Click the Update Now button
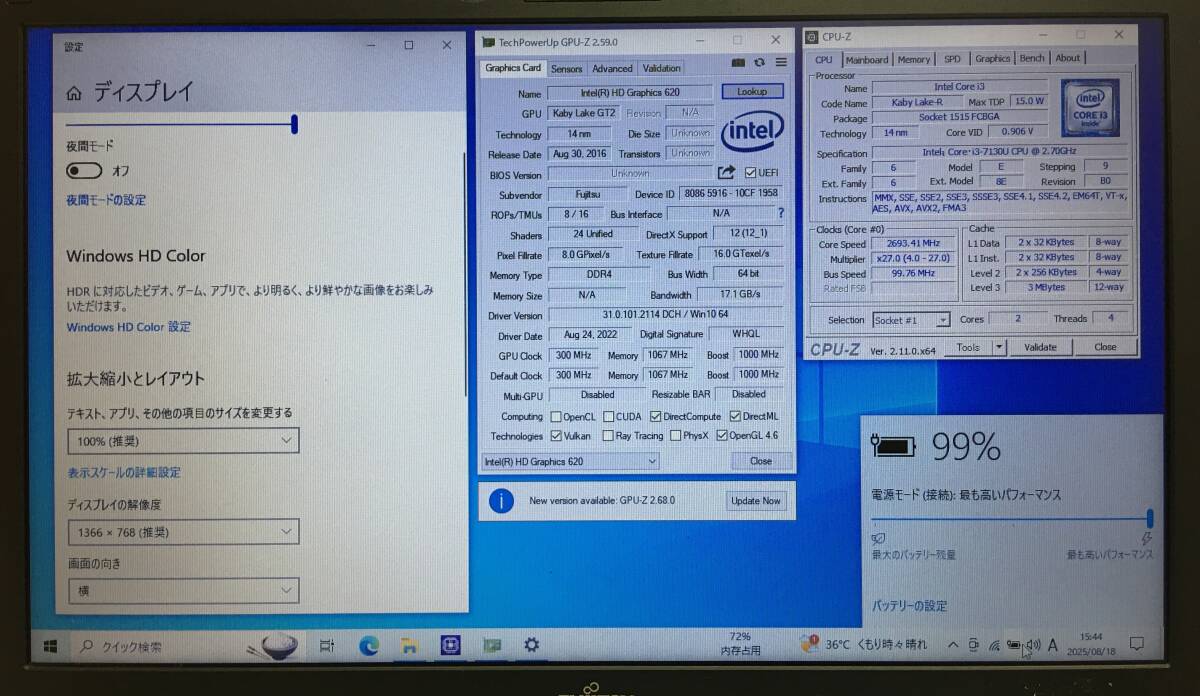The height and width of the screenshot is (696, 1200). point(756,501)
